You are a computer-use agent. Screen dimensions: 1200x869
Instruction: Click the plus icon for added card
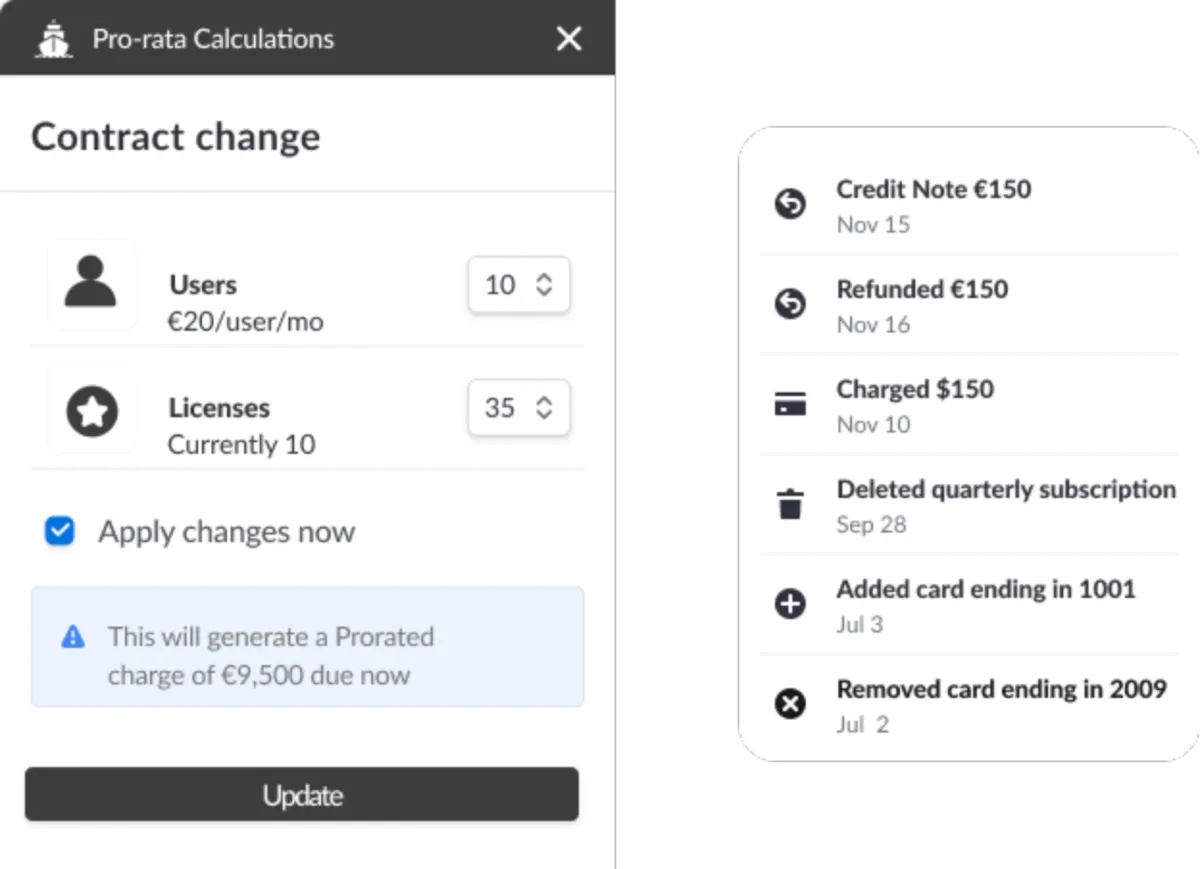(790, 604)
